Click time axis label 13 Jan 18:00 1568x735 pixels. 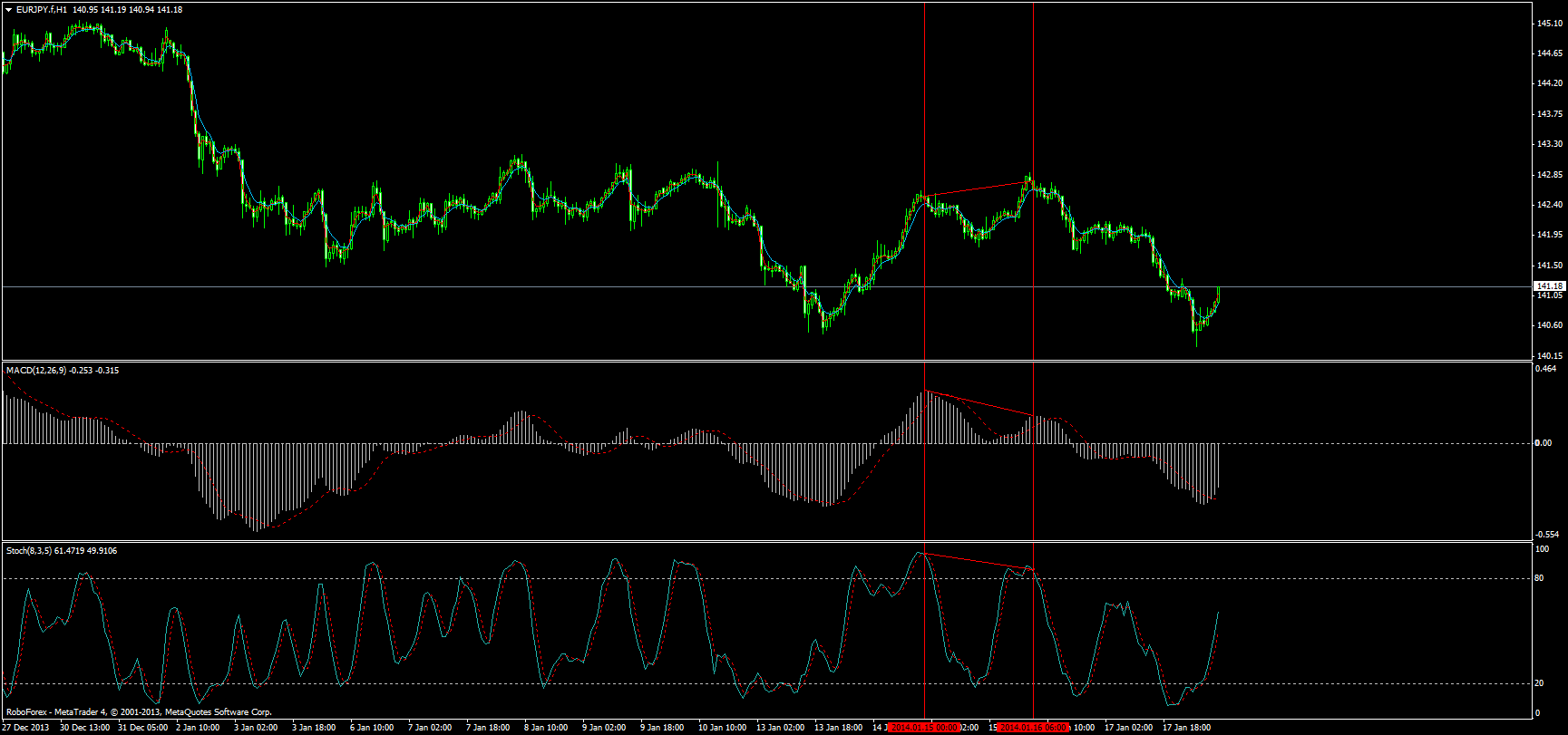(839, 728)
